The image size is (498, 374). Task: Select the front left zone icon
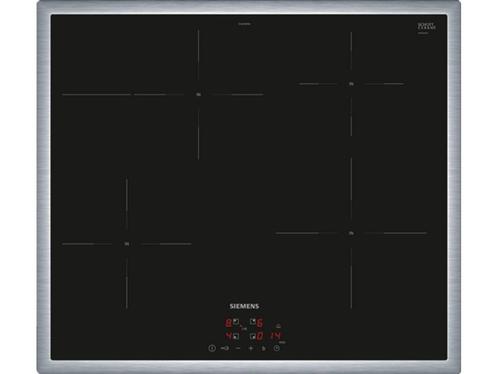(236, 336)
